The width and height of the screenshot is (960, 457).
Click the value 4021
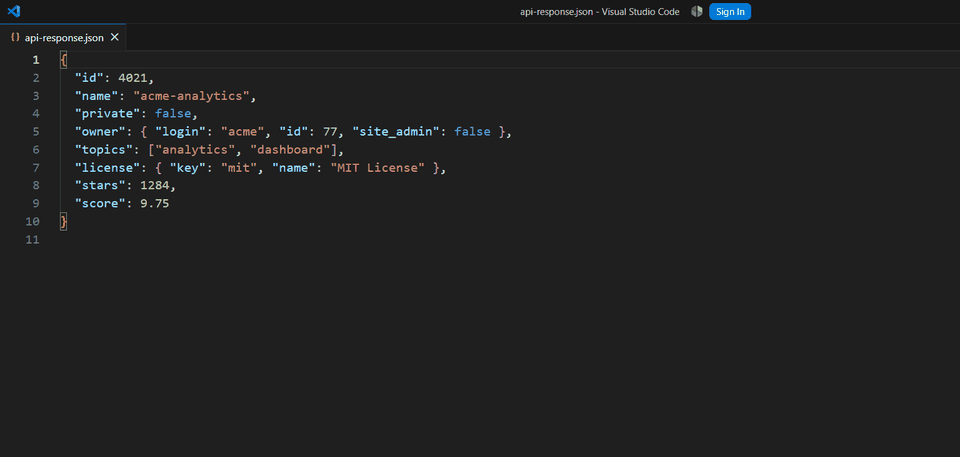[132, 78]
